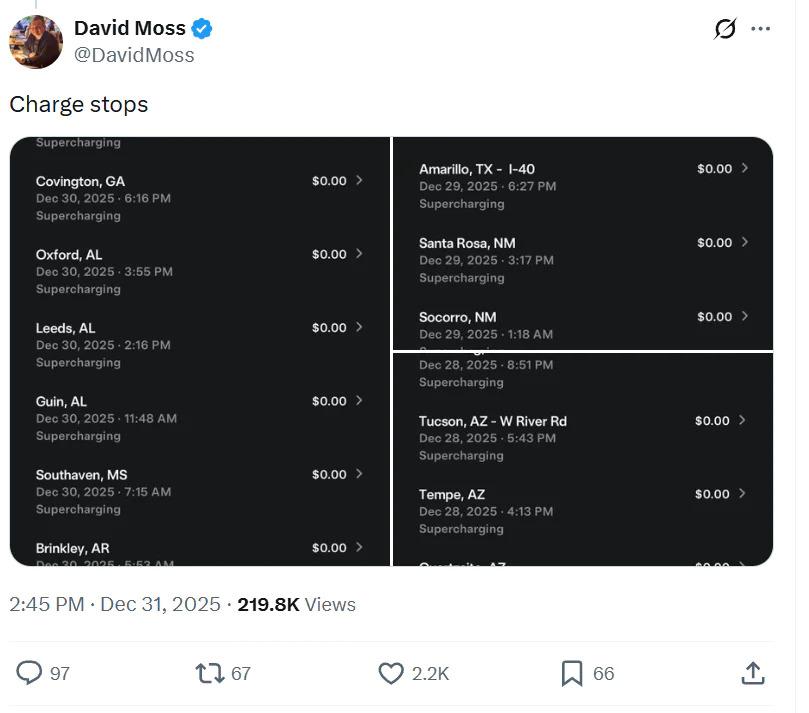
Task: Click the Grok slash icon
Action: [x=725, y=29]
